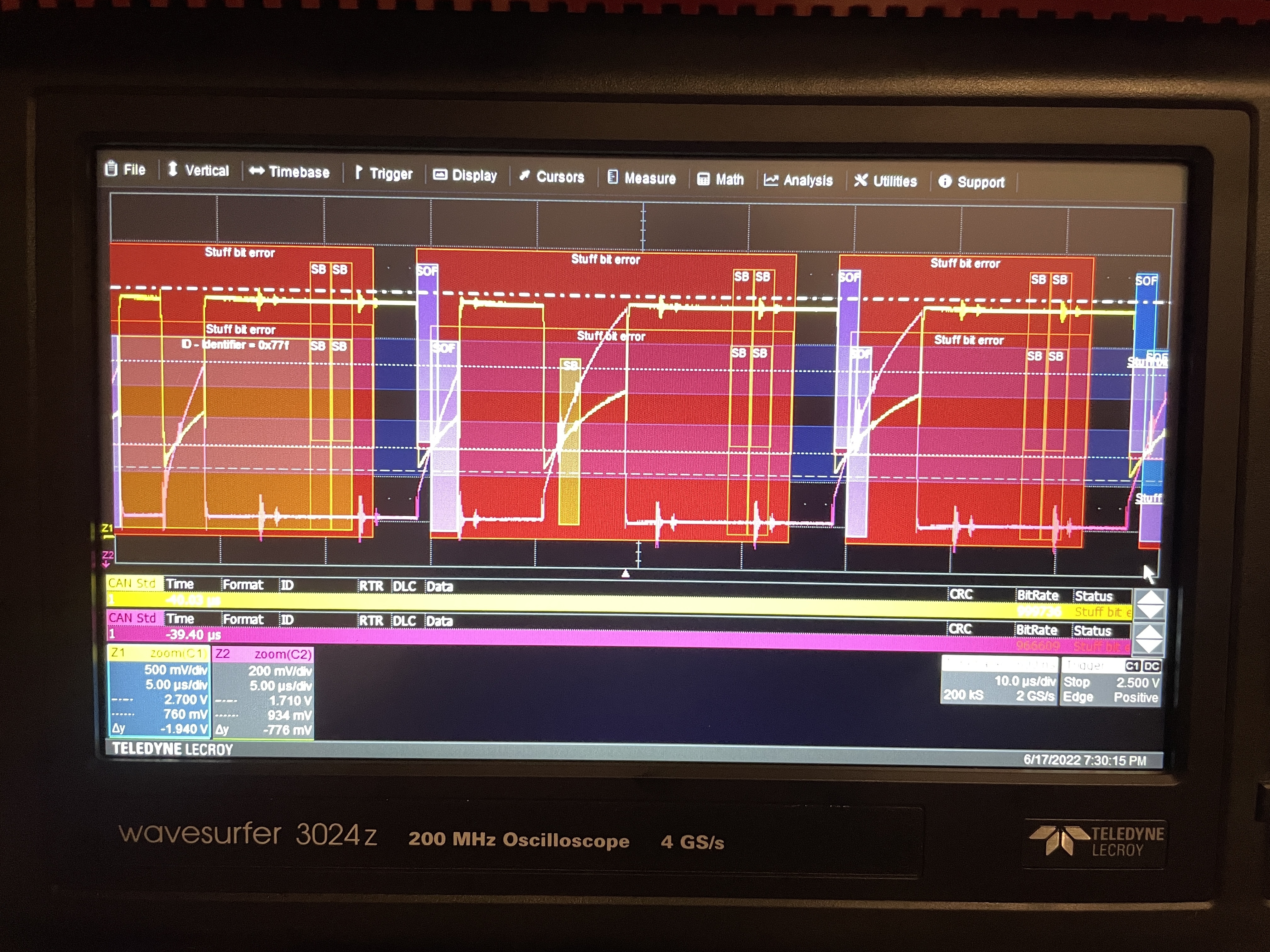
Task: Click the CRC header in magenta table
Action: coord(960,629)
